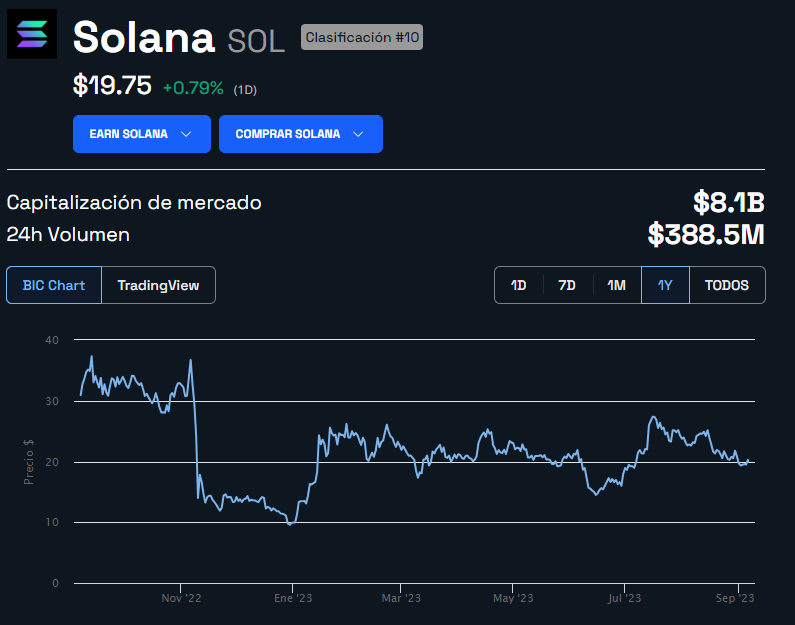Click the Sep '23 axis marker
Image resolution: width=795 pixels, height=625 pixels.
pos(735,598)
